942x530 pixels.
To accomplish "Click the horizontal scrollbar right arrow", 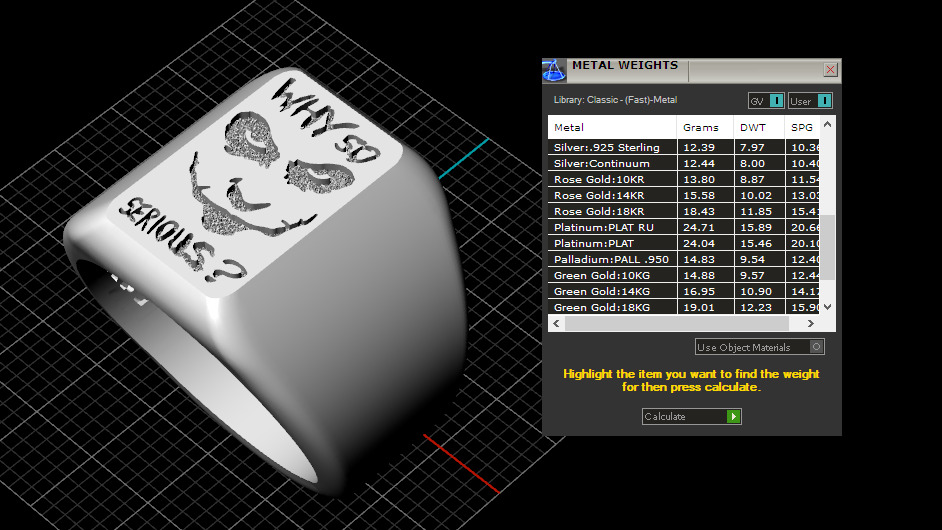I will tap(811, 323).
